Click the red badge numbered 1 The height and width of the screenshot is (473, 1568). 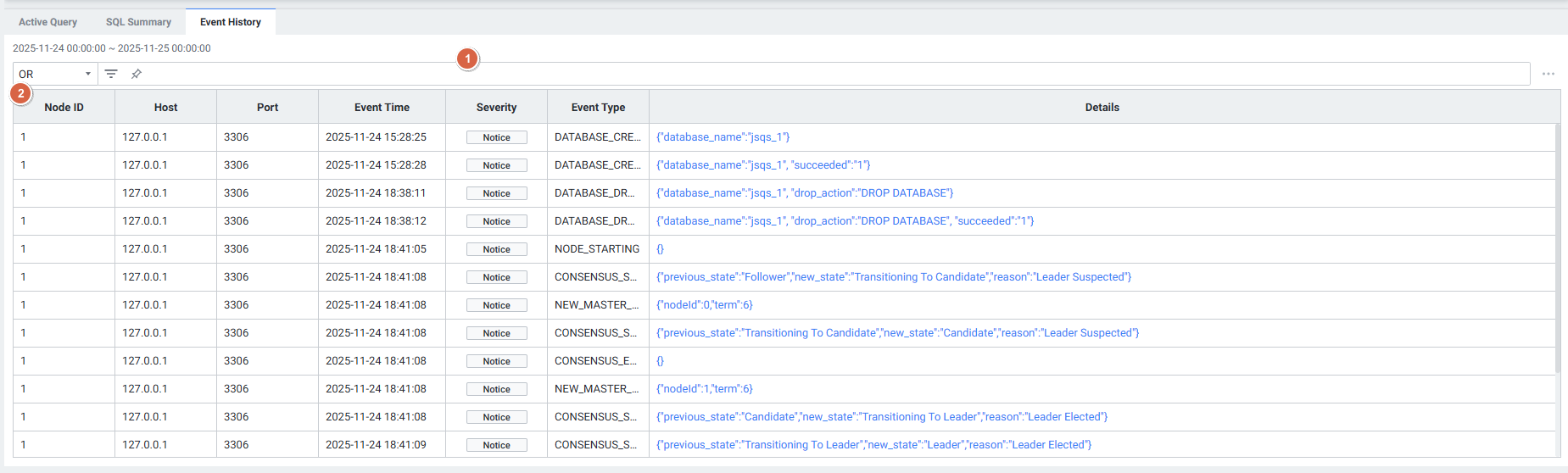point(467,59)
